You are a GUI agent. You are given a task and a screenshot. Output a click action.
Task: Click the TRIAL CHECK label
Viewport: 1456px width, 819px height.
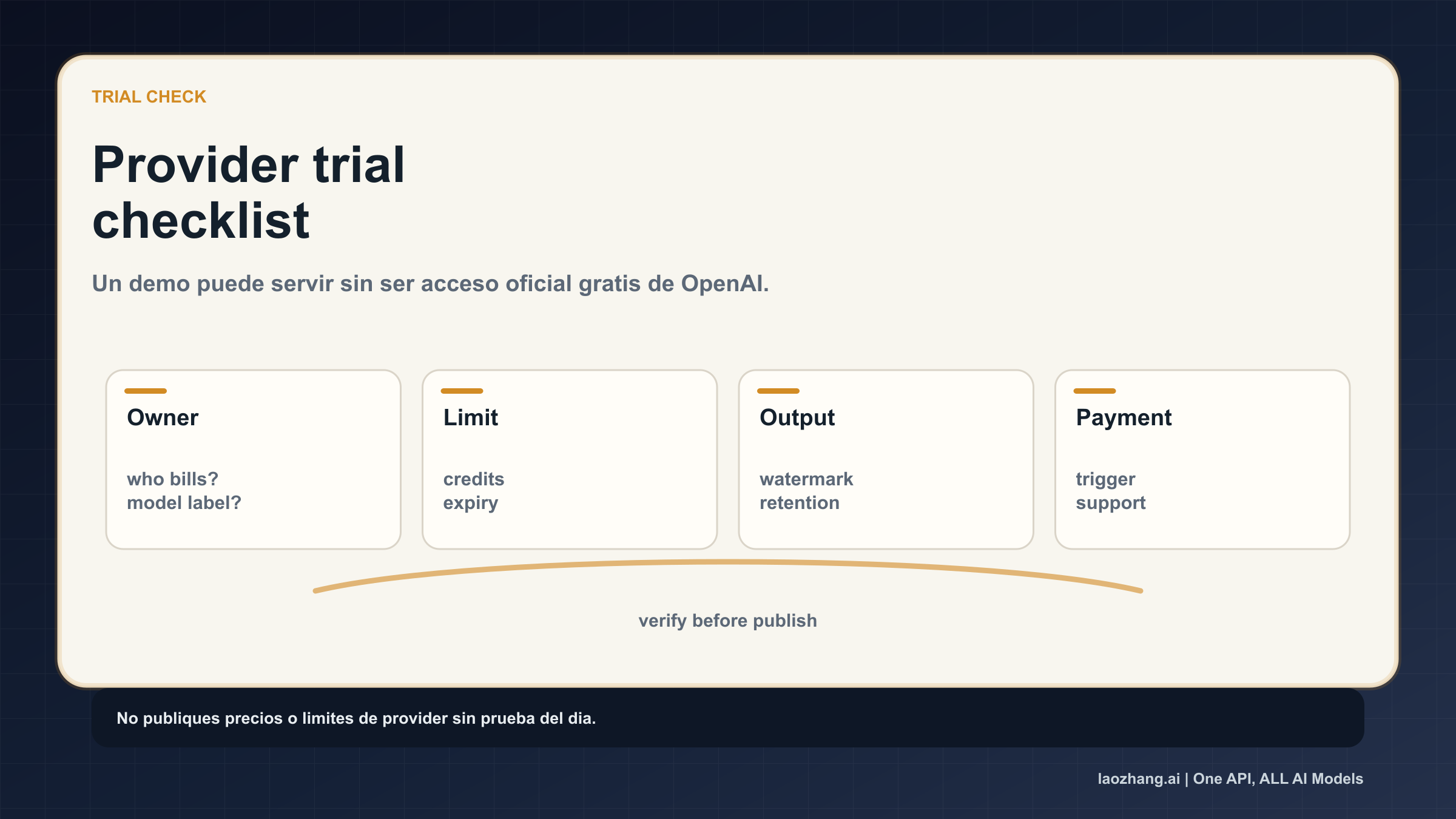149,96
